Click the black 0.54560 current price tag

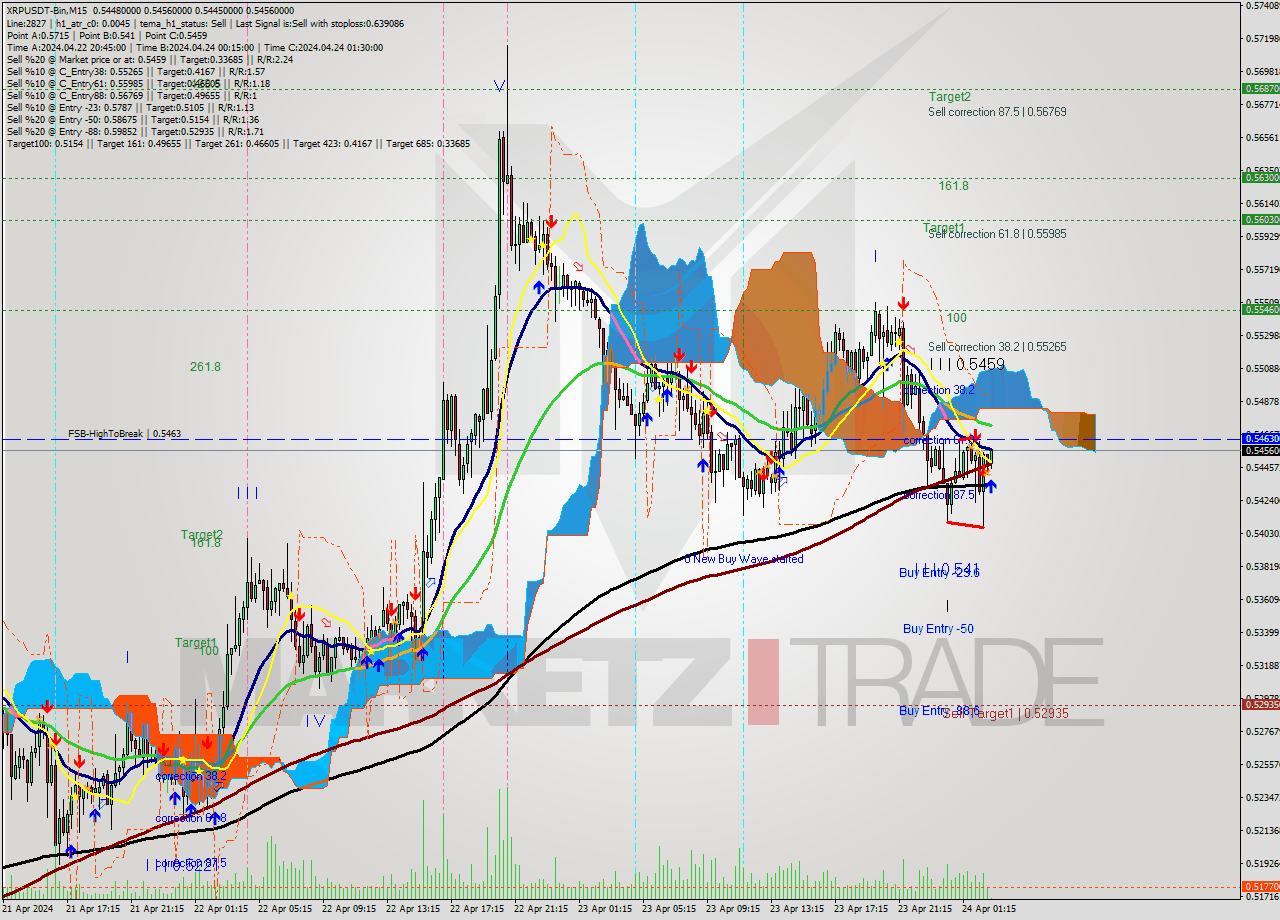coord(1260,450)
